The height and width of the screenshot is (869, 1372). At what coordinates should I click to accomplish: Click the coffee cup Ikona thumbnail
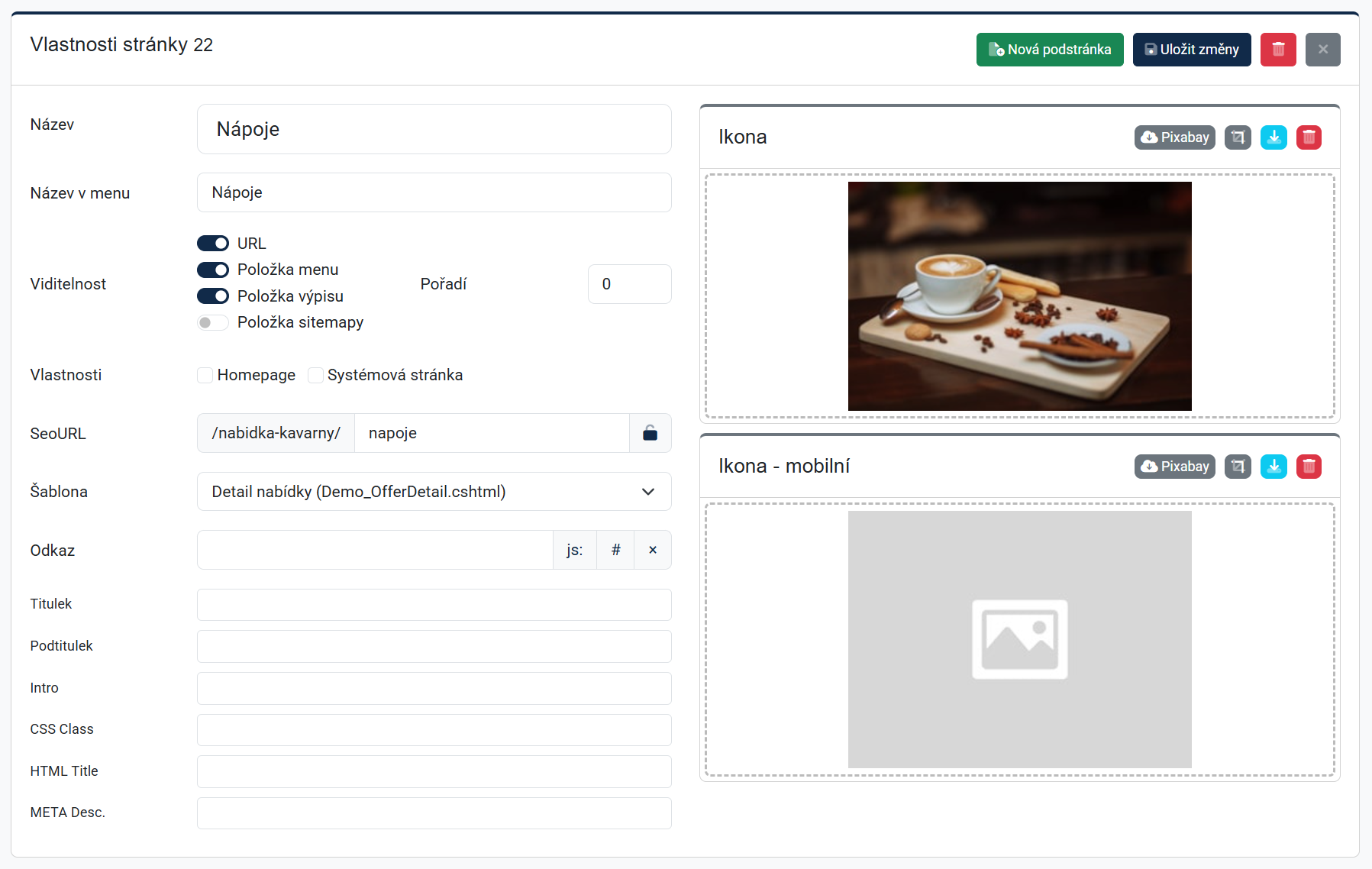click(1020, 296)
